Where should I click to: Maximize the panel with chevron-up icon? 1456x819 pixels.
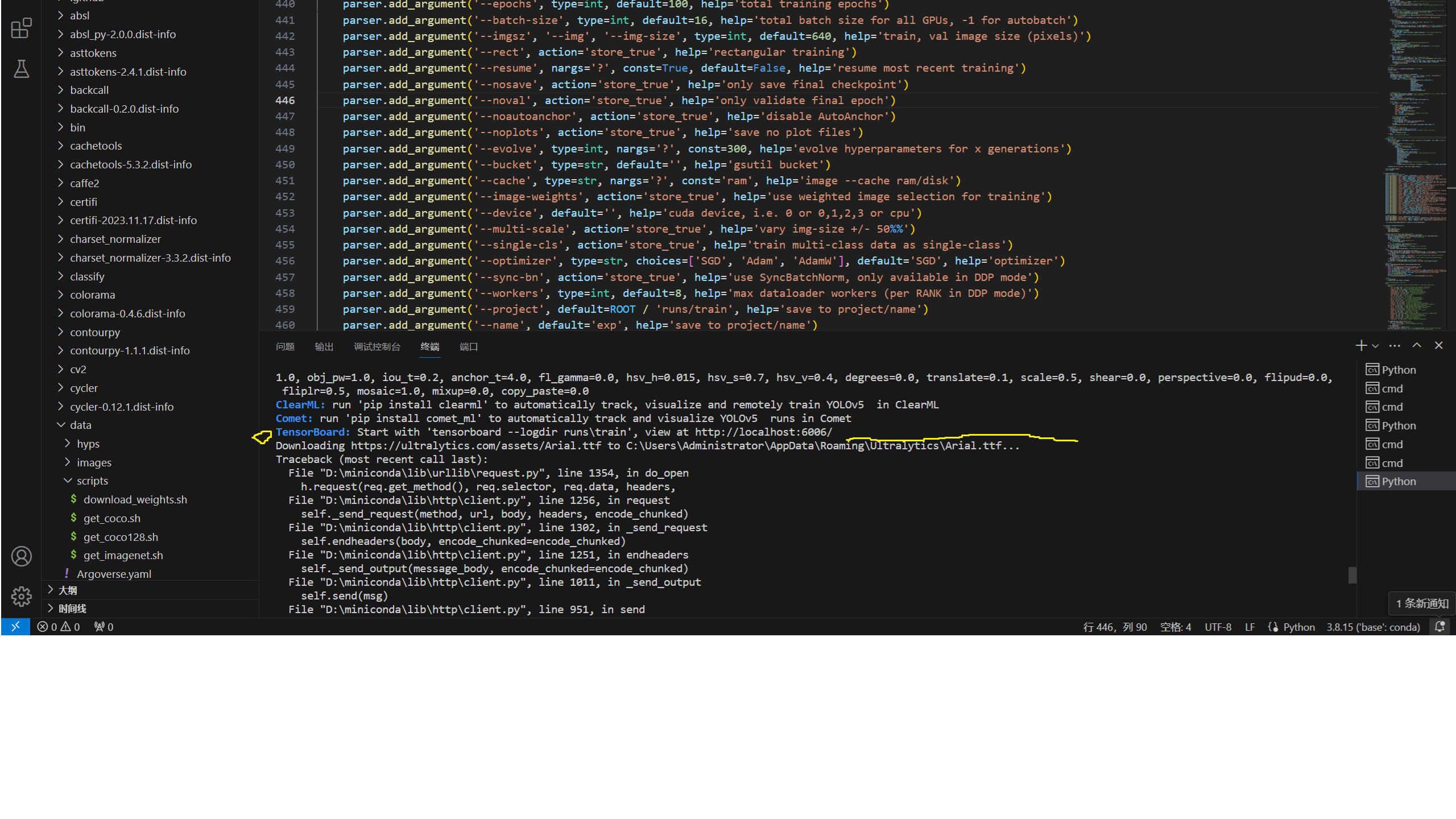1417,346
